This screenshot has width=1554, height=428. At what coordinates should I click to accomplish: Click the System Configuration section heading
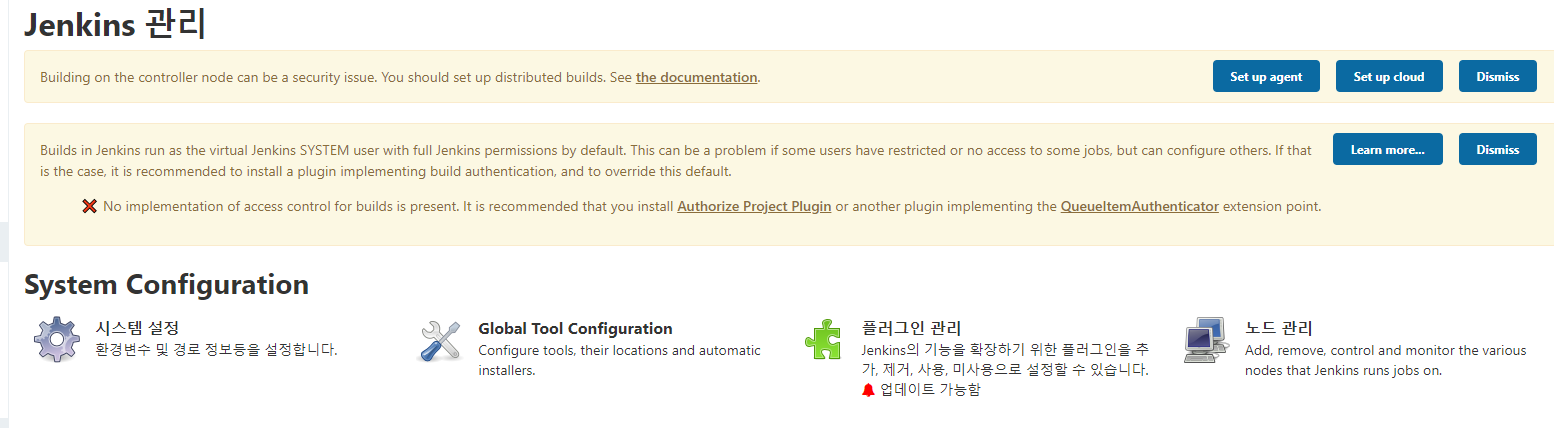pos(166,284)
